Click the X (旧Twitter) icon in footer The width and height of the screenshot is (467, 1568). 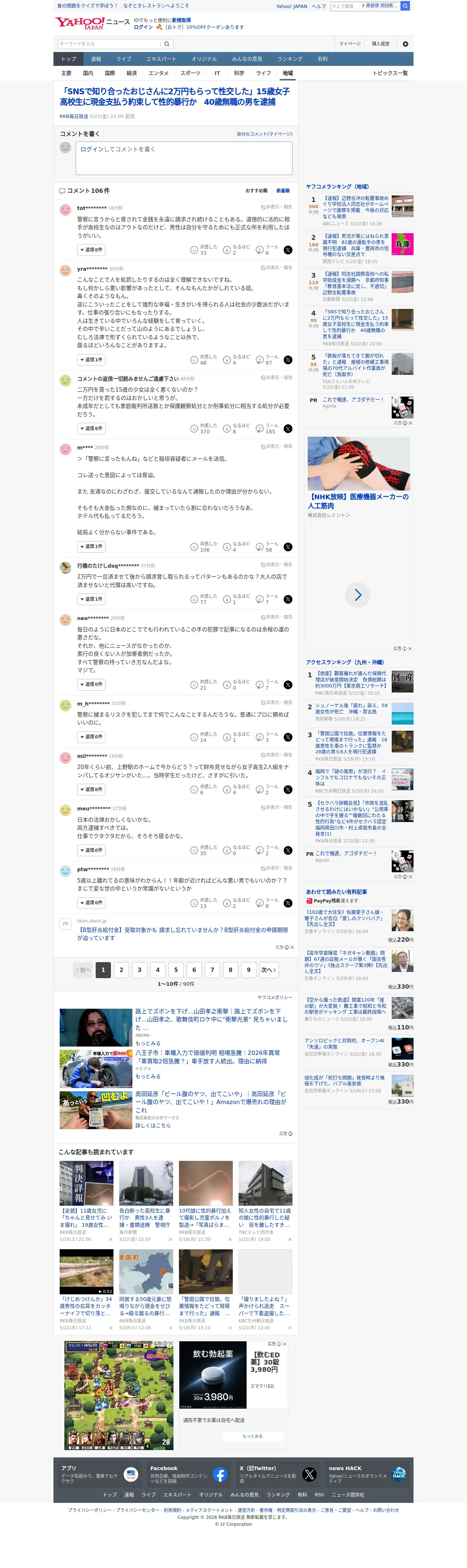click(310, 1475)
